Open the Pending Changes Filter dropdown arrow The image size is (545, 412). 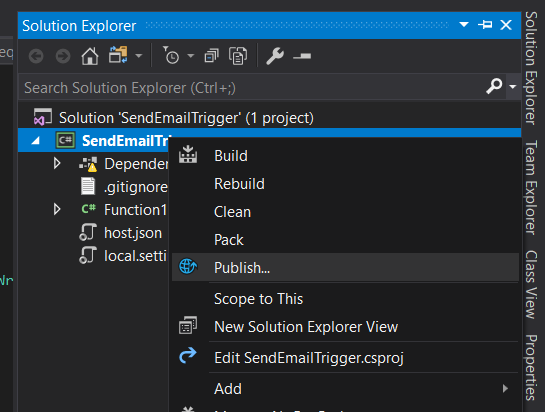pyautogui.click(x=190, y=56)
